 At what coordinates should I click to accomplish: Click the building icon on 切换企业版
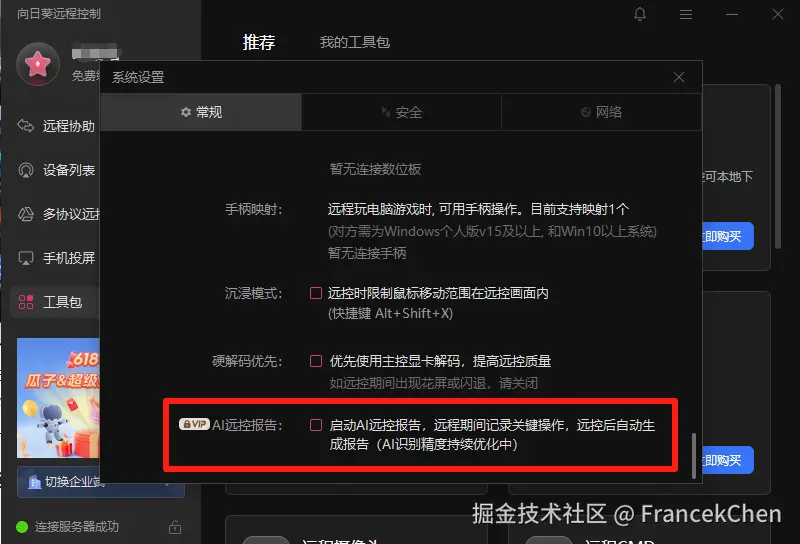pos(34,482)
